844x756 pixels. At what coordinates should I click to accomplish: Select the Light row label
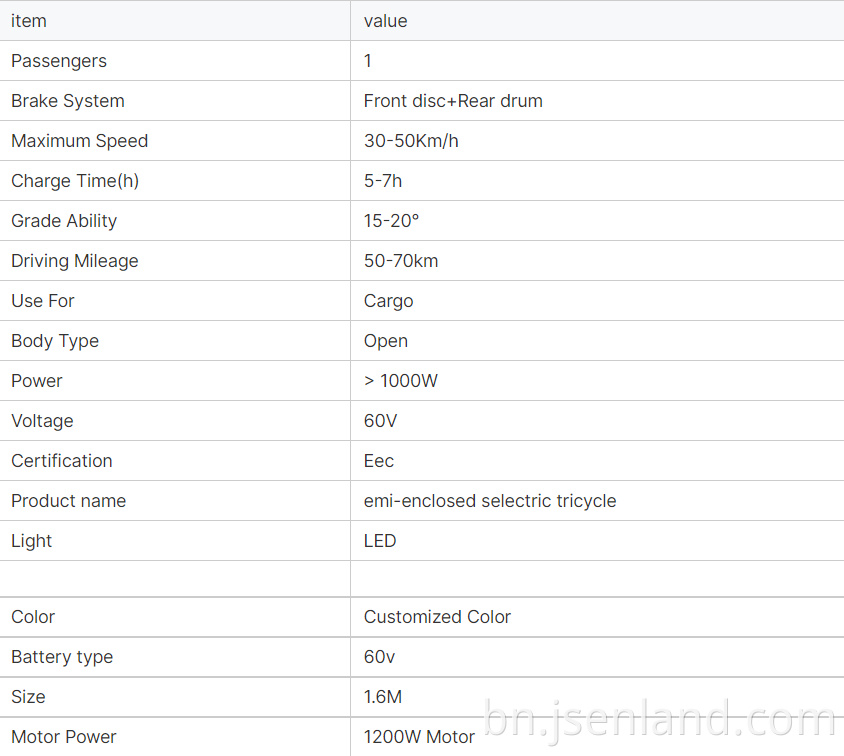pyautogui.click(x=32, y=541)
